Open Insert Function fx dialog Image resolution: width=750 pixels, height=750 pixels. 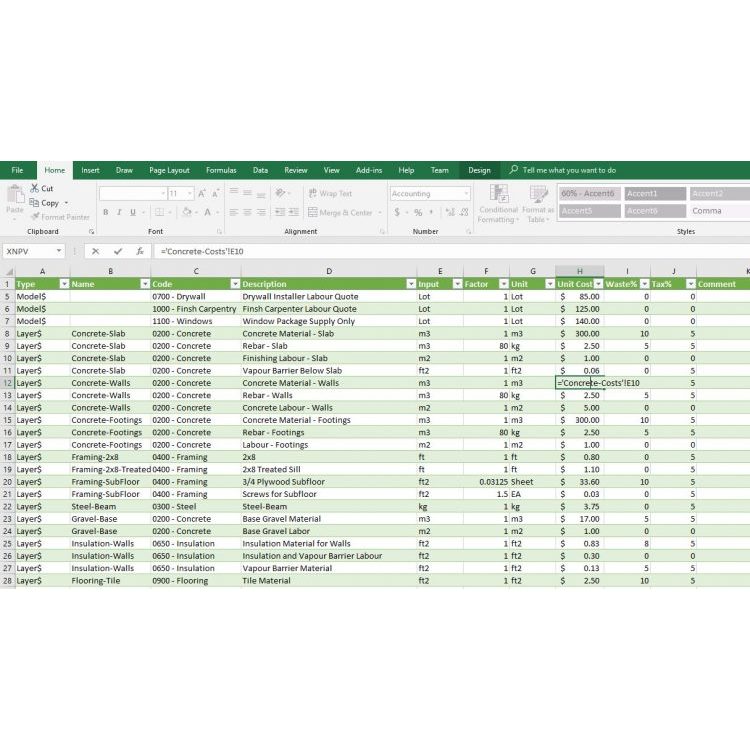click(x=140, y=251)
